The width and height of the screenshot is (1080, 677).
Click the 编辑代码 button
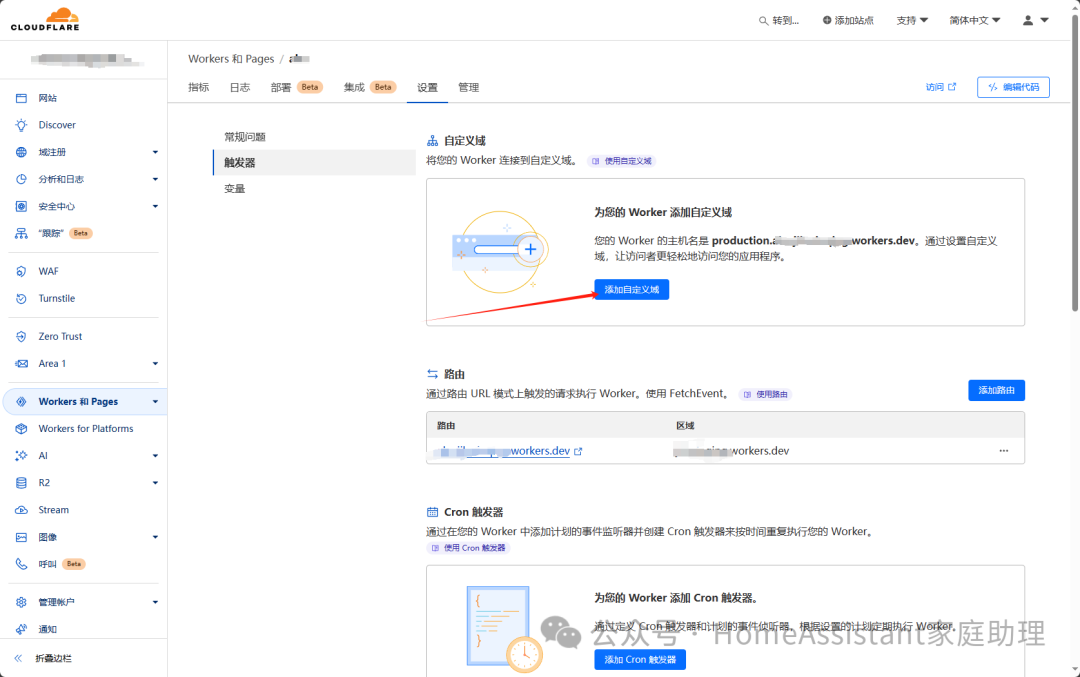tap(1013, 87)
